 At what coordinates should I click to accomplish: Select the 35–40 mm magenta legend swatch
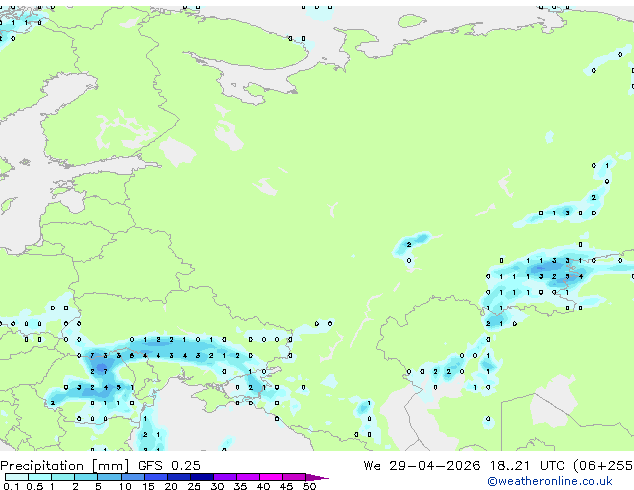[x=247, y=477]
